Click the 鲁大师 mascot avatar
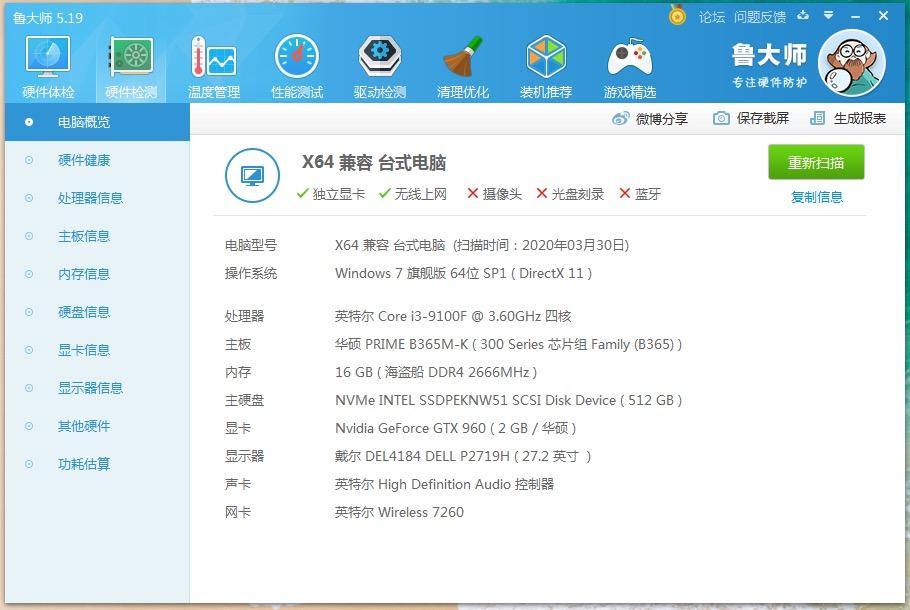 coord(851,63)
